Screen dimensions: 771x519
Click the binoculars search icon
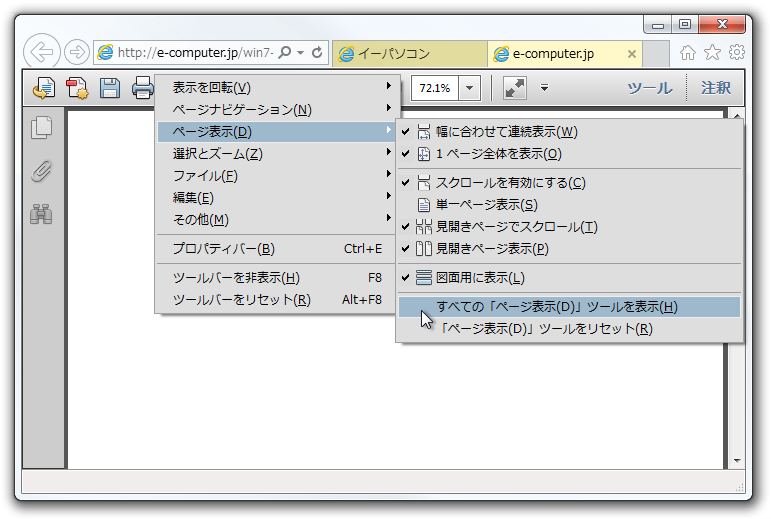click(41, 213)
